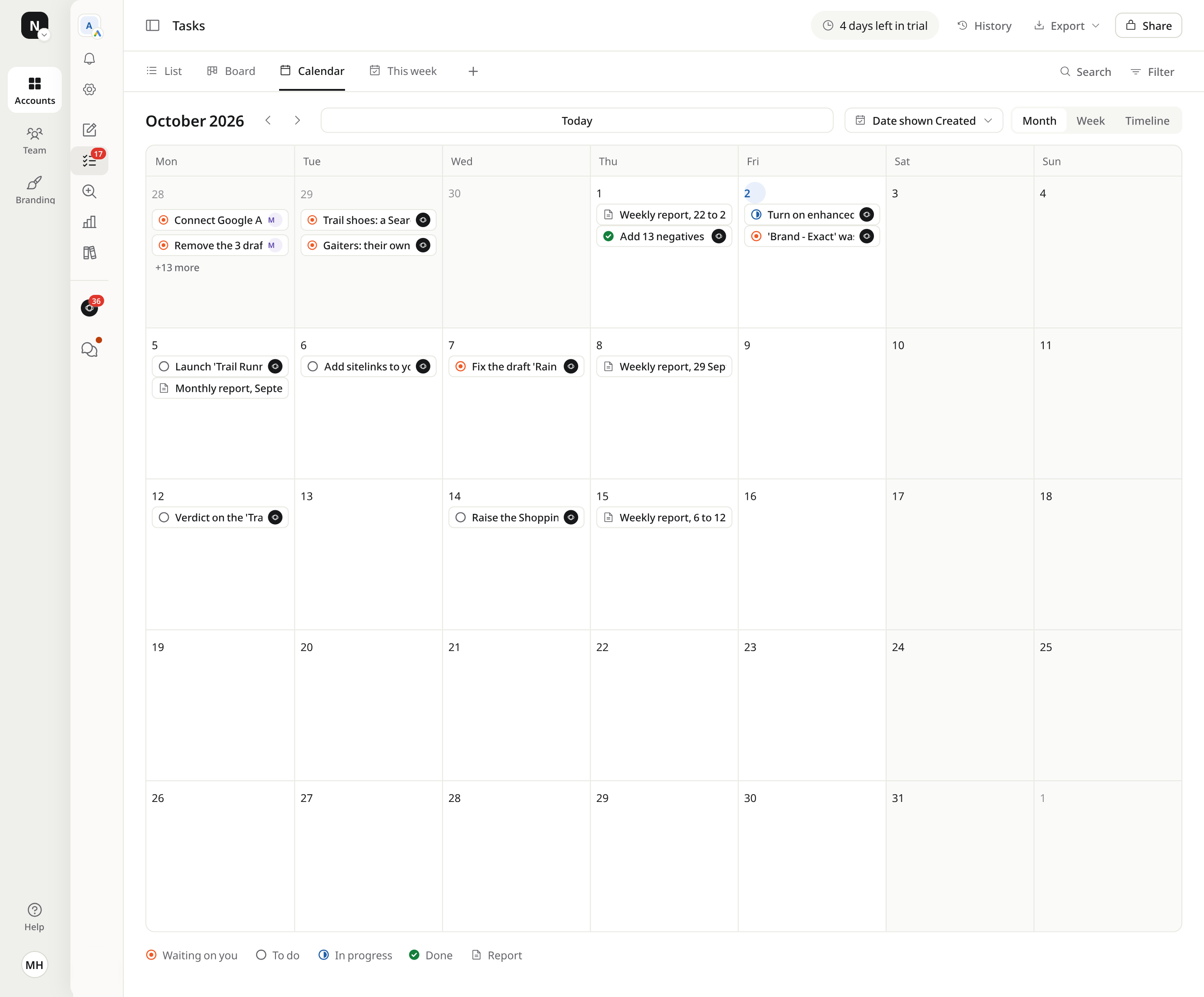Click the 4 days left in trial pill

click(874, 26)
